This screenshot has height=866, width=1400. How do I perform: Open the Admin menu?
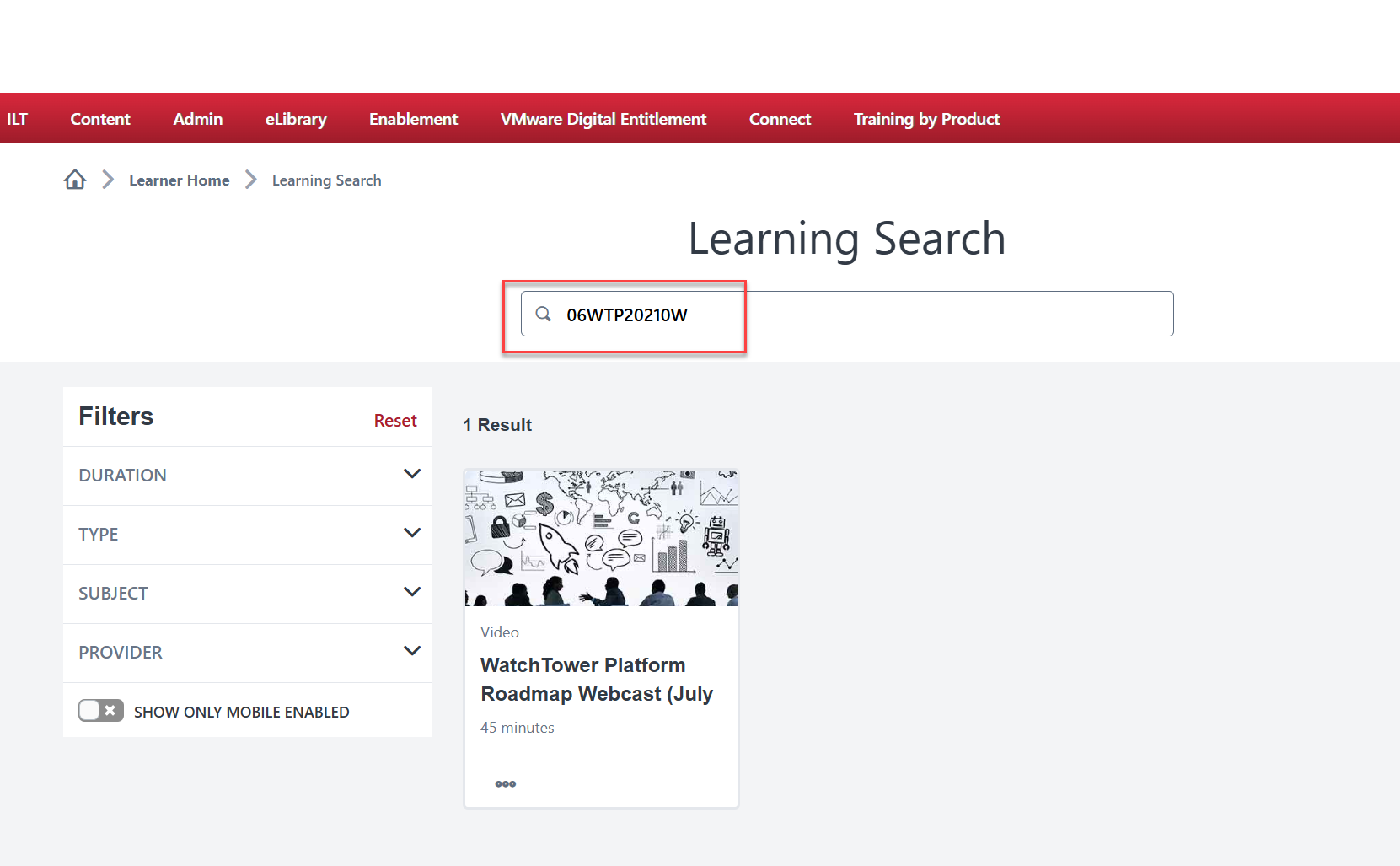198,119
